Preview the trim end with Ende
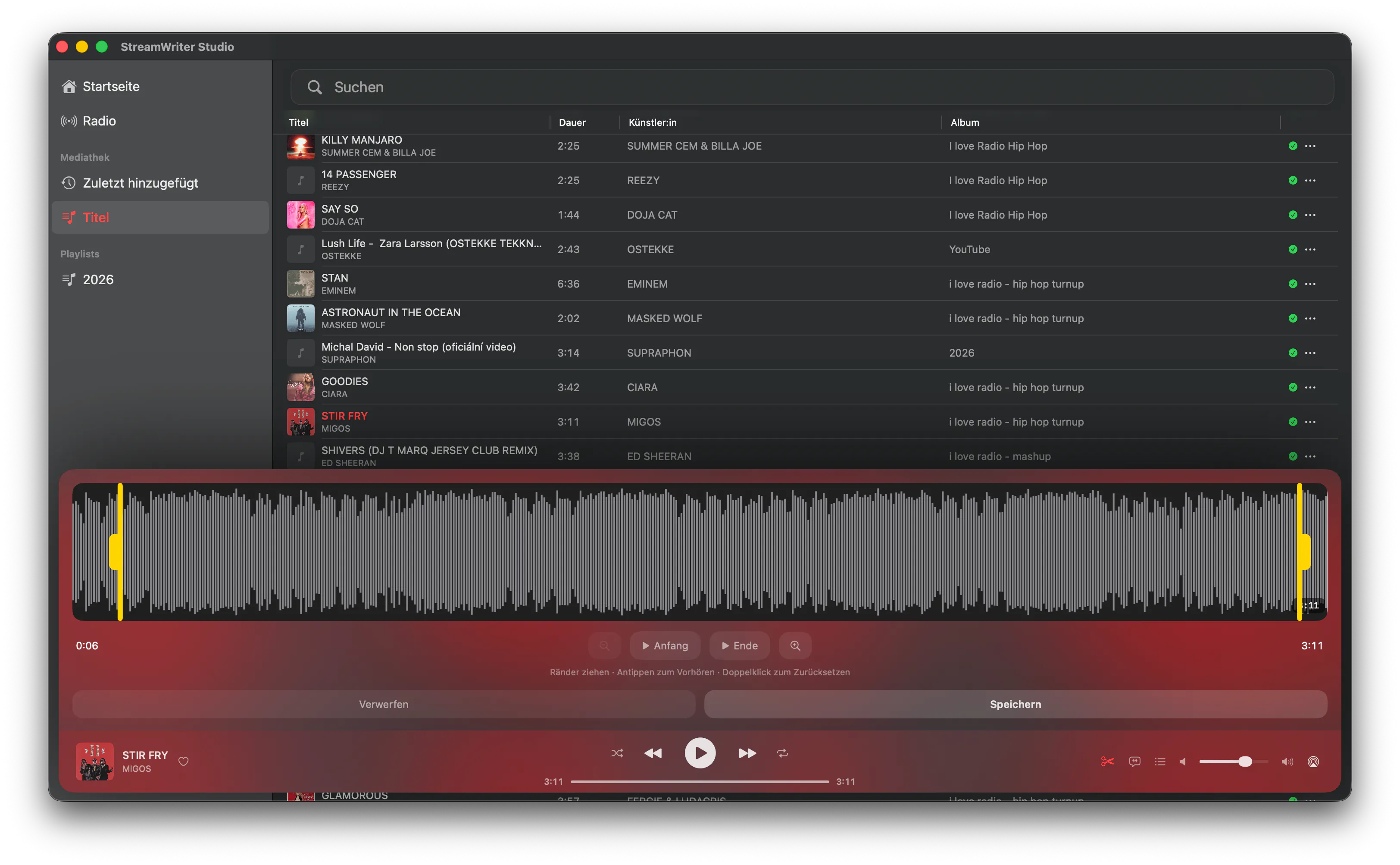This screenshot has width=1400, height=865. tap(740, 646)
